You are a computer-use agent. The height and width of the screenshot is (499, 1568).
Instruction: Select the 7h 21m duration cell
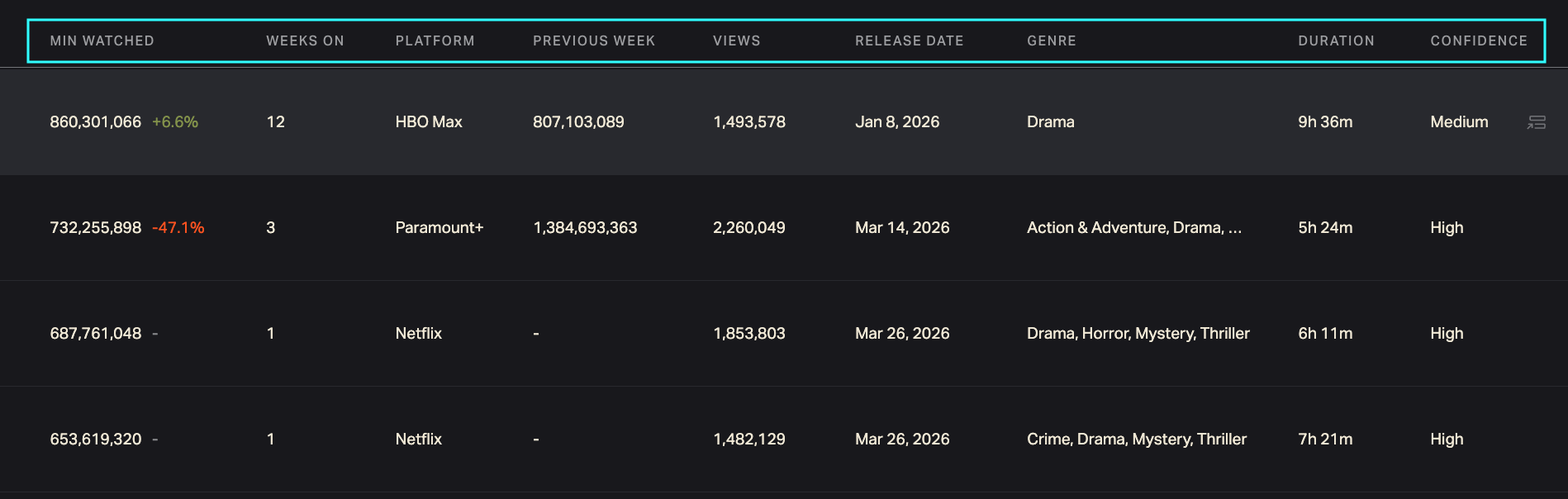tap(1324, 440)
